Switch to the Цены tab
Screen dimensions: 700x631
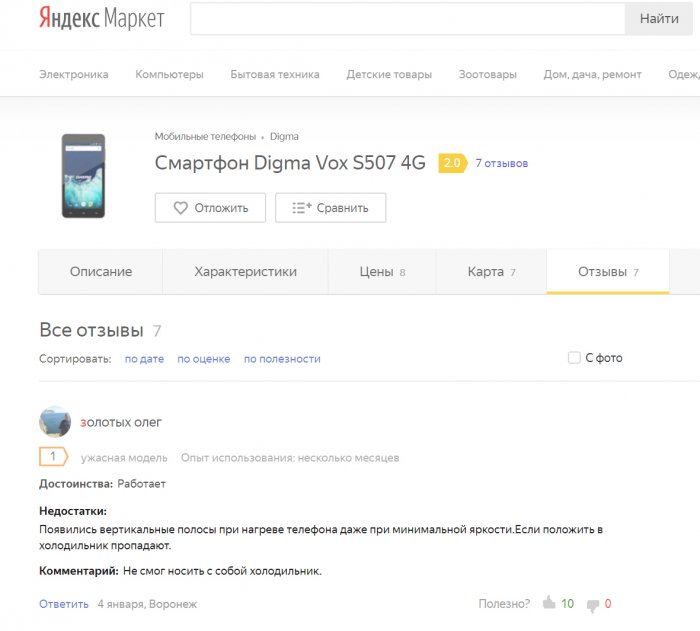coord(382,272)
